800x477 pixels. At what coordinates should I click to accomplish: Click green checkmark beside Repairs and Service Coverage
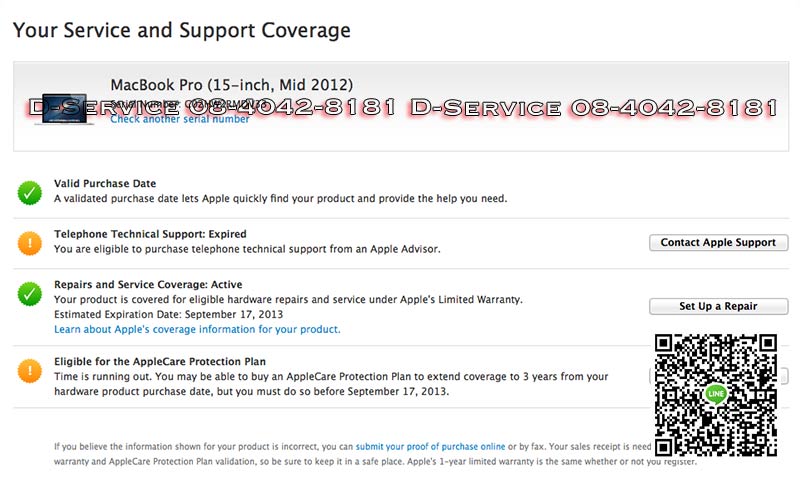pos(29,293)
